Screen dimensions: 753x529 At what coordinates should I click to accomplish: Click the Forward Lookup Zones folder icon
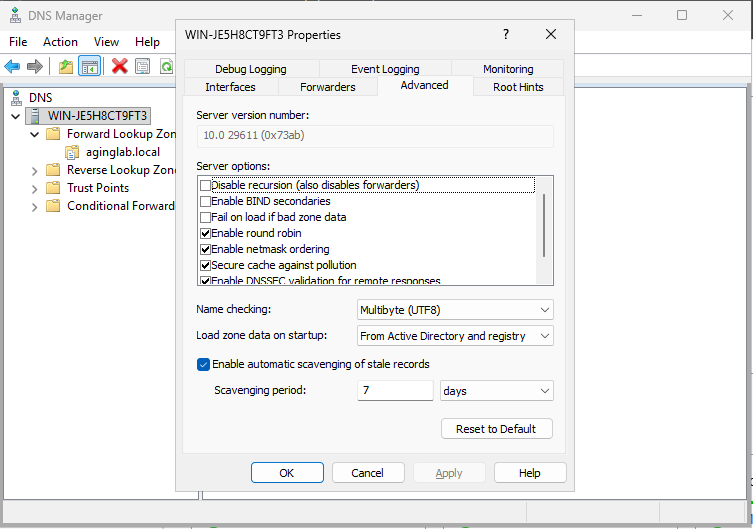pyautogui.click(x=53, y=133)
